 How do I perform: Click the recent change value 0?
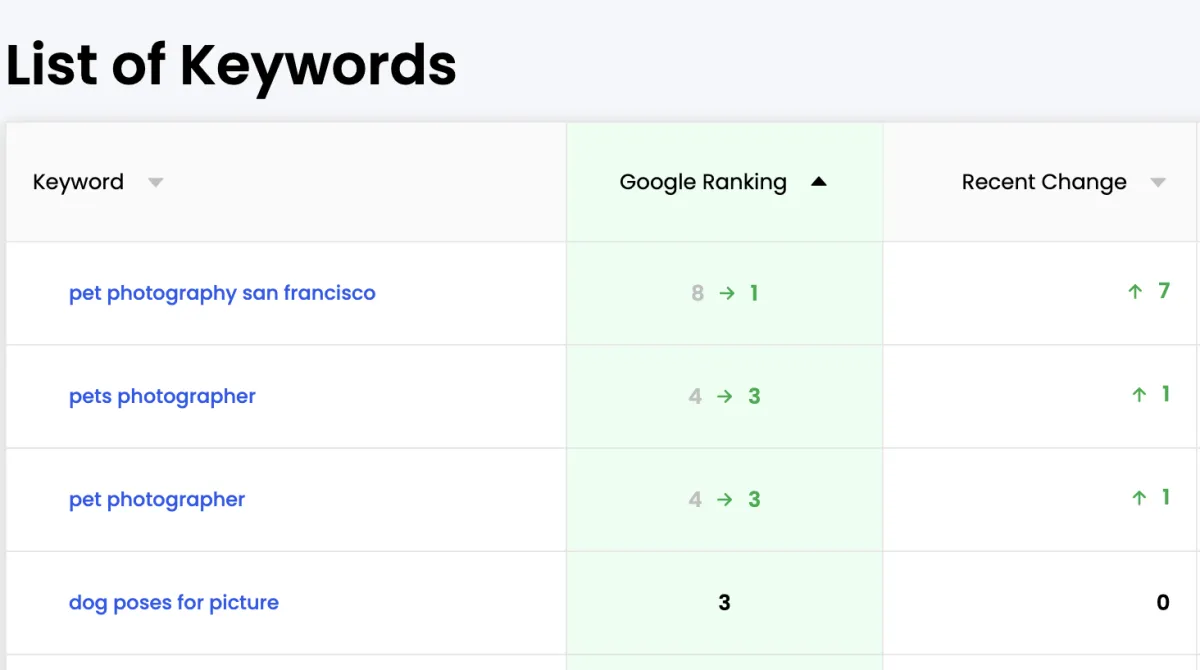(x=1163, y=602)
